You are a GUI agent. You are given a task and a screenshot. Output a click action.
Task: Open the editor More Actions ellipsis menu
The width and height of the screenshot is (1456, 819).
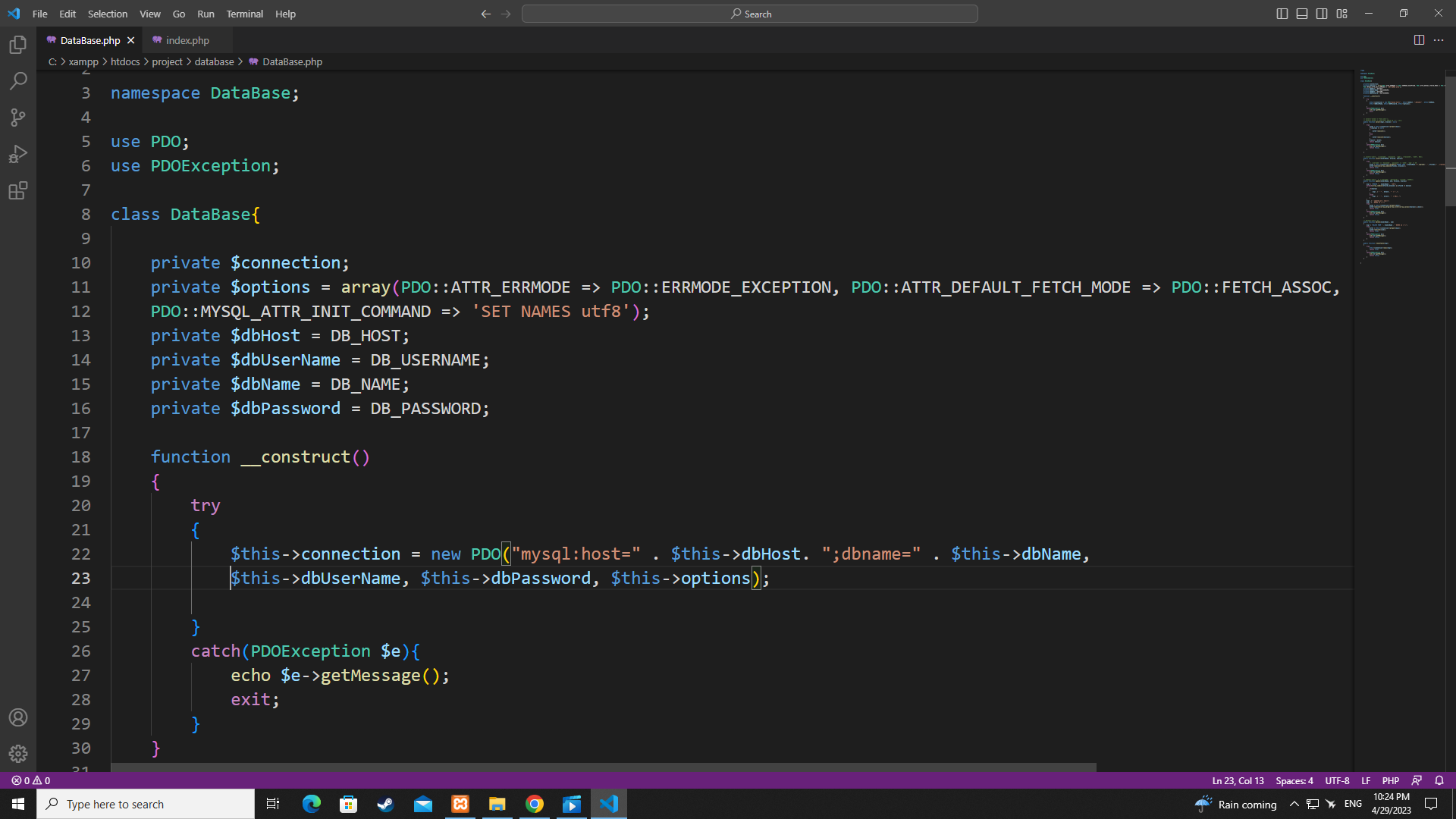1439,40
